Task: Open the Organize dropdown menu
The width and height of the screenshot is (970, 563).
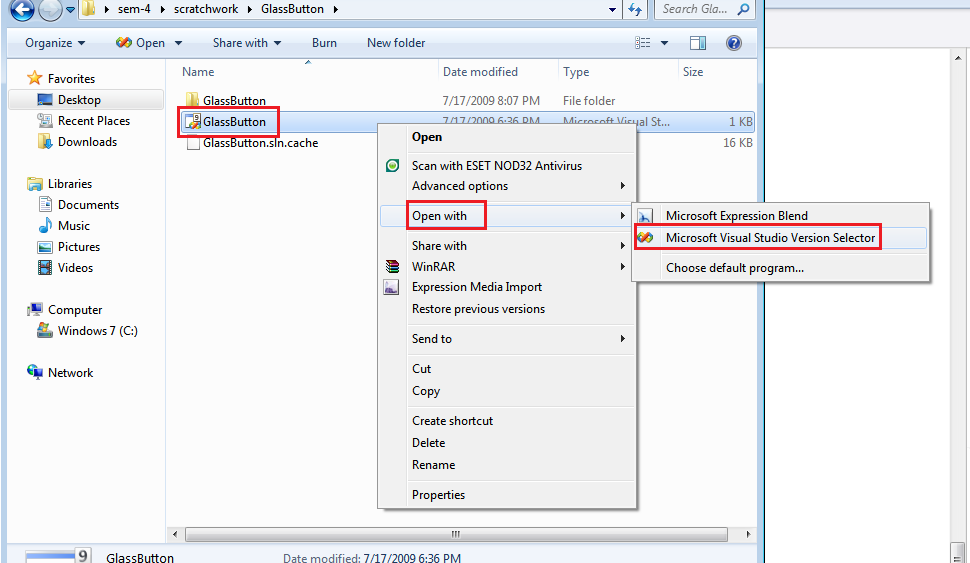Action: pyautogui.click(x=55, y=43)
